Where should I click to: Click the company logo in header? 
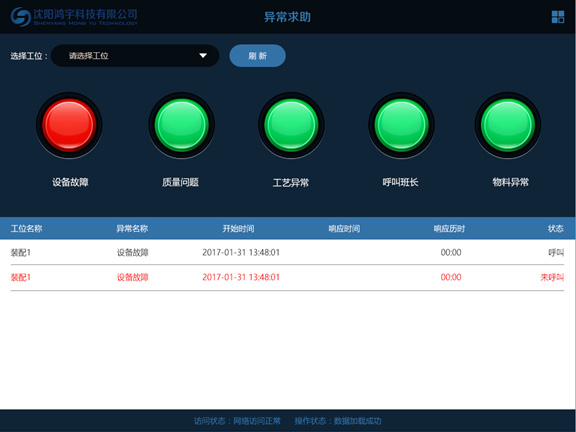[74, 17]
